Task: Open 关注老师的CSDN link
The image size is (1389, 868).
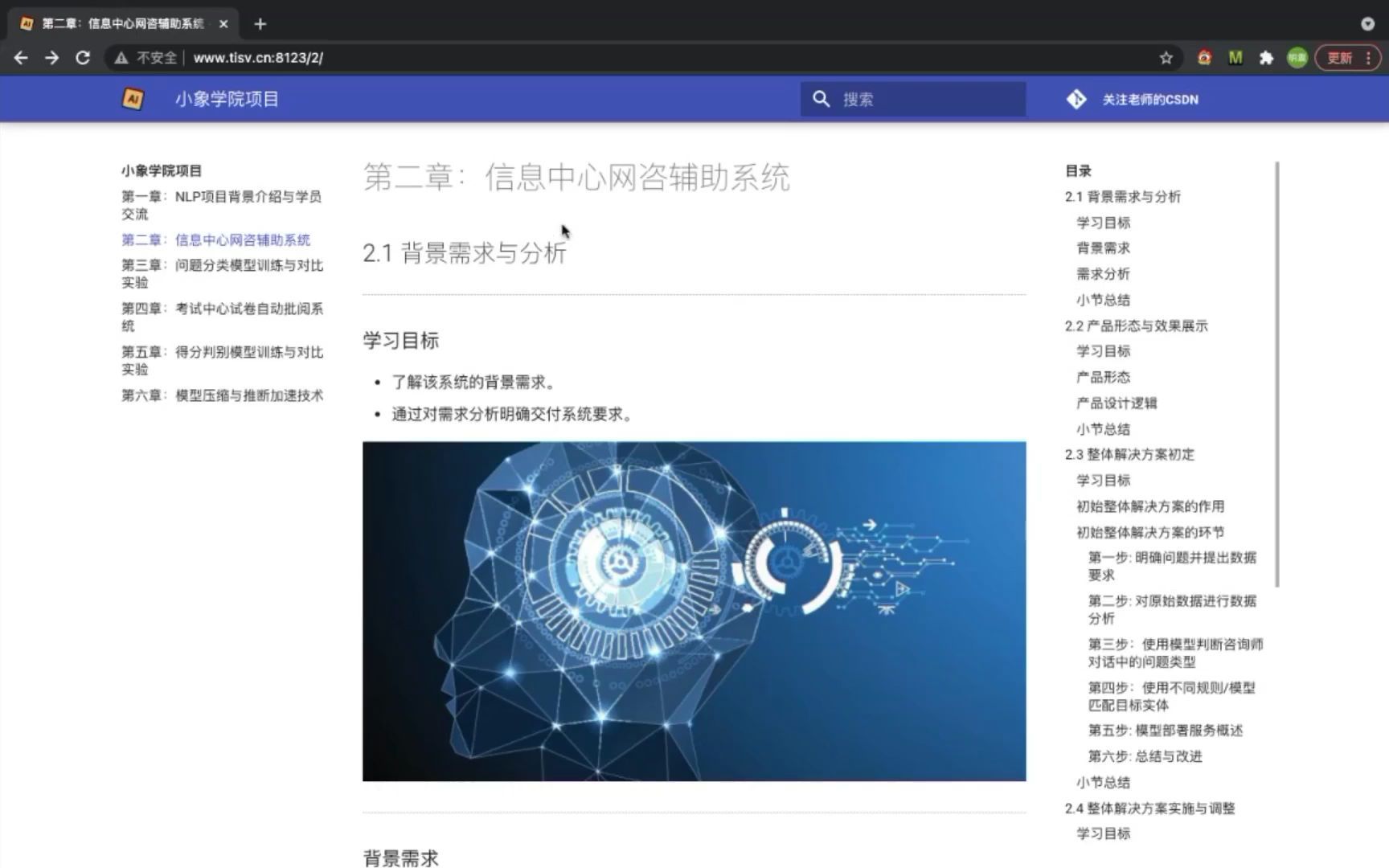Action: point(1149,100)
